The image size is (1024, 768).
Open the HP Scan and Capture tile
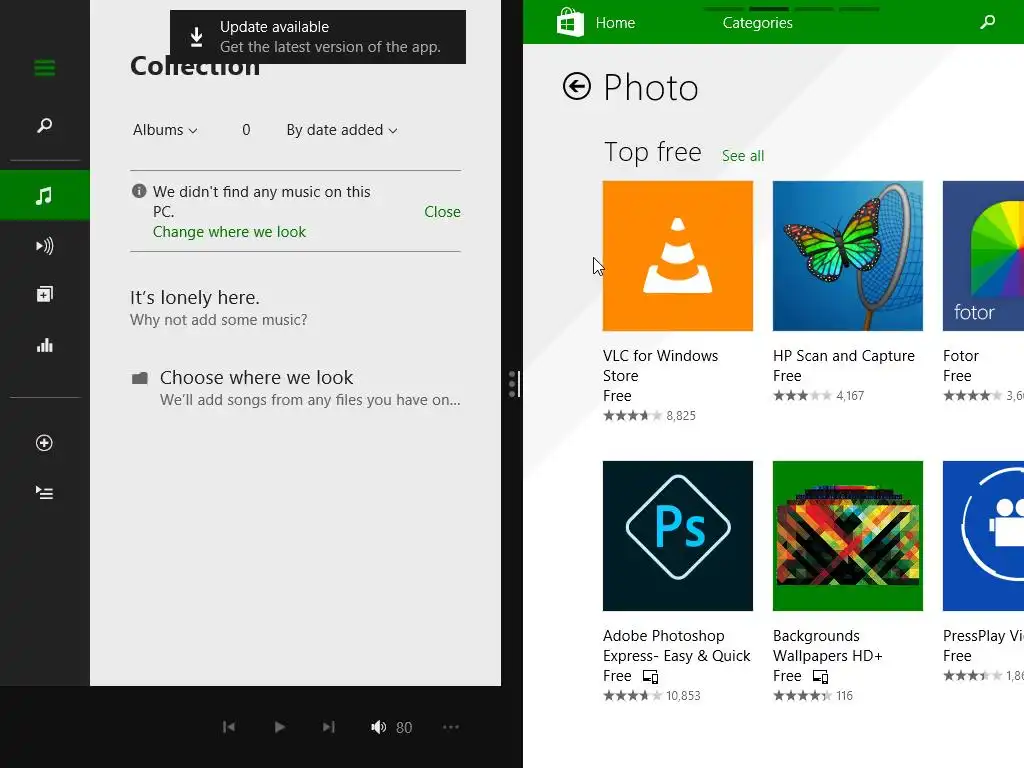pos(848,256)
